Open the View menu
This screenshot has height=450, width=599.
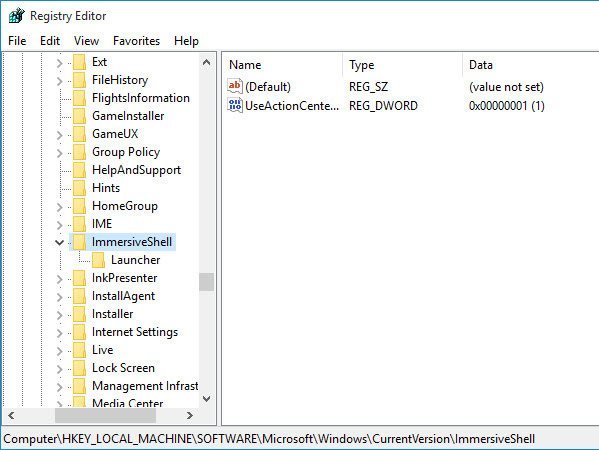tap(86, 41)
